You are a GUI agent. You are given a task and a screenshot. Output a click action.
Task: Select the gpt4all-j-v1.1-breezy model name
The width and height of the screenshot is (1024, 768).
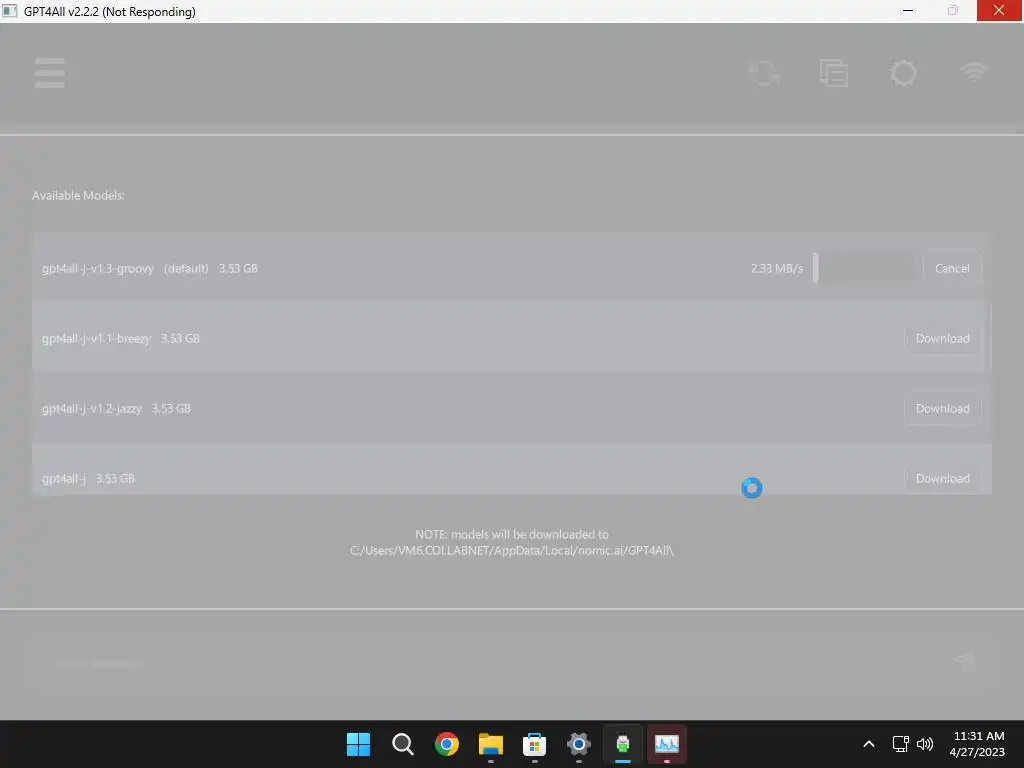[96, 338]
